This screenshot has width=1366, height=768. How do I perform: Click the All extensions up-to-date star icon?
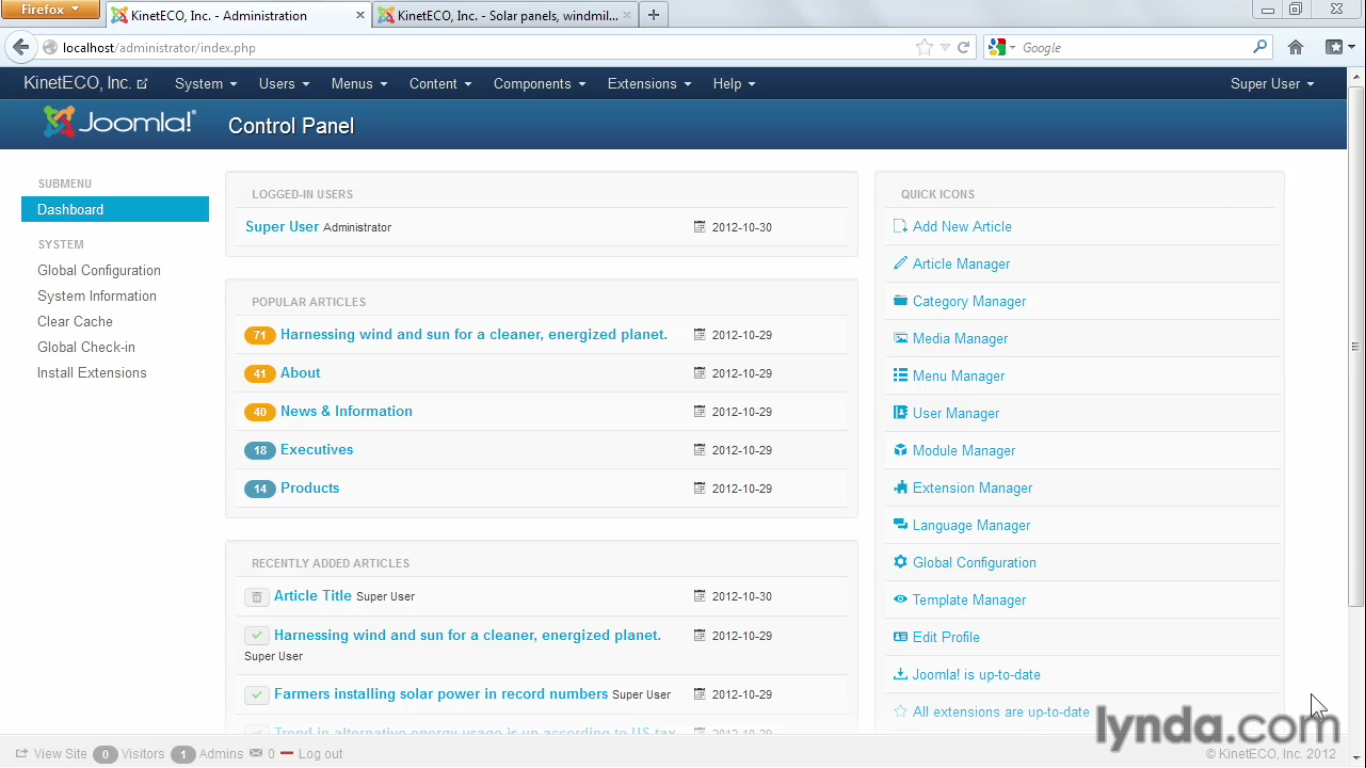coord(900,711)
